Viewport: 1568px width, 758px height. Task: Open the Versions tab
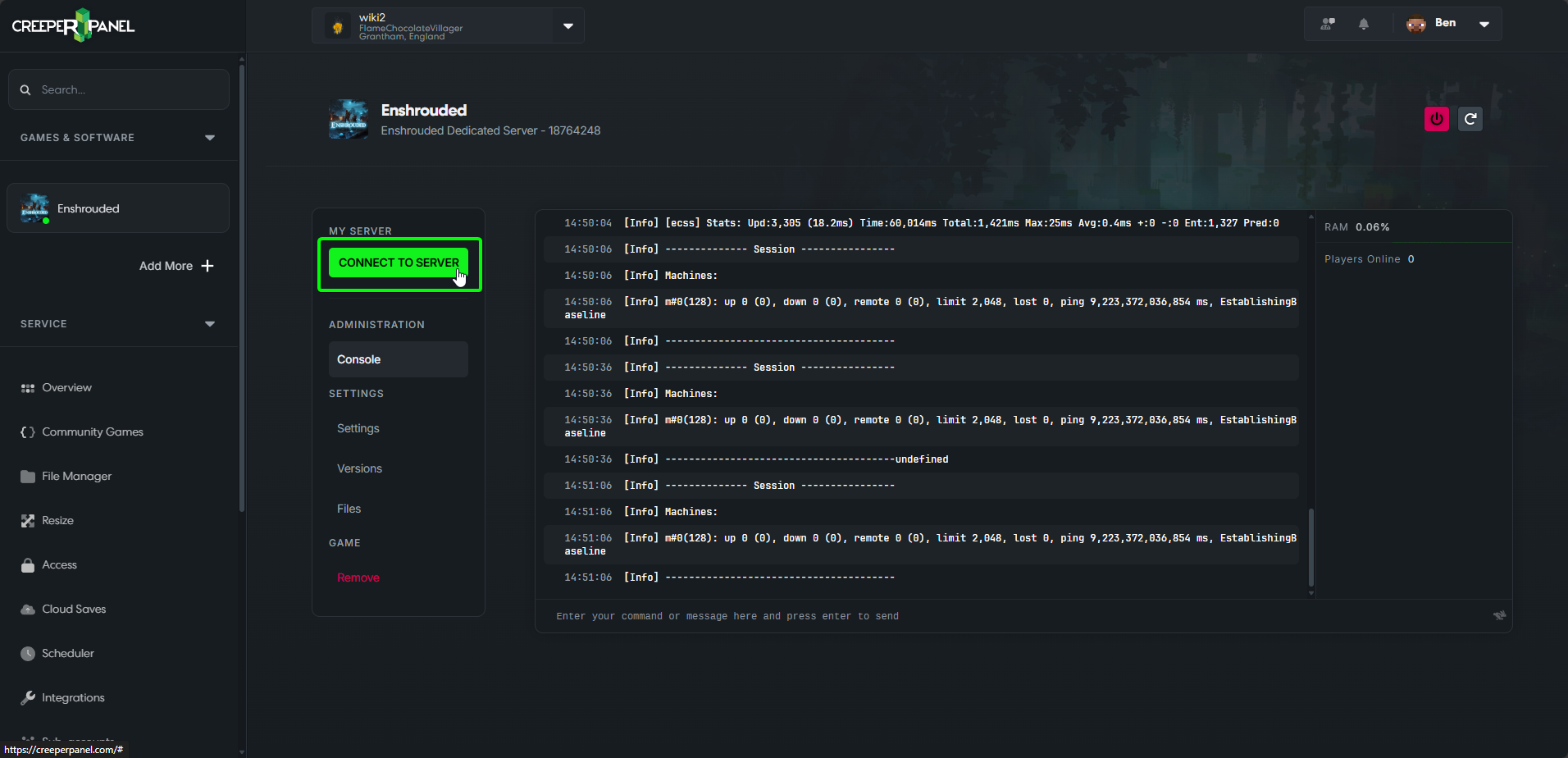point(359,468)
